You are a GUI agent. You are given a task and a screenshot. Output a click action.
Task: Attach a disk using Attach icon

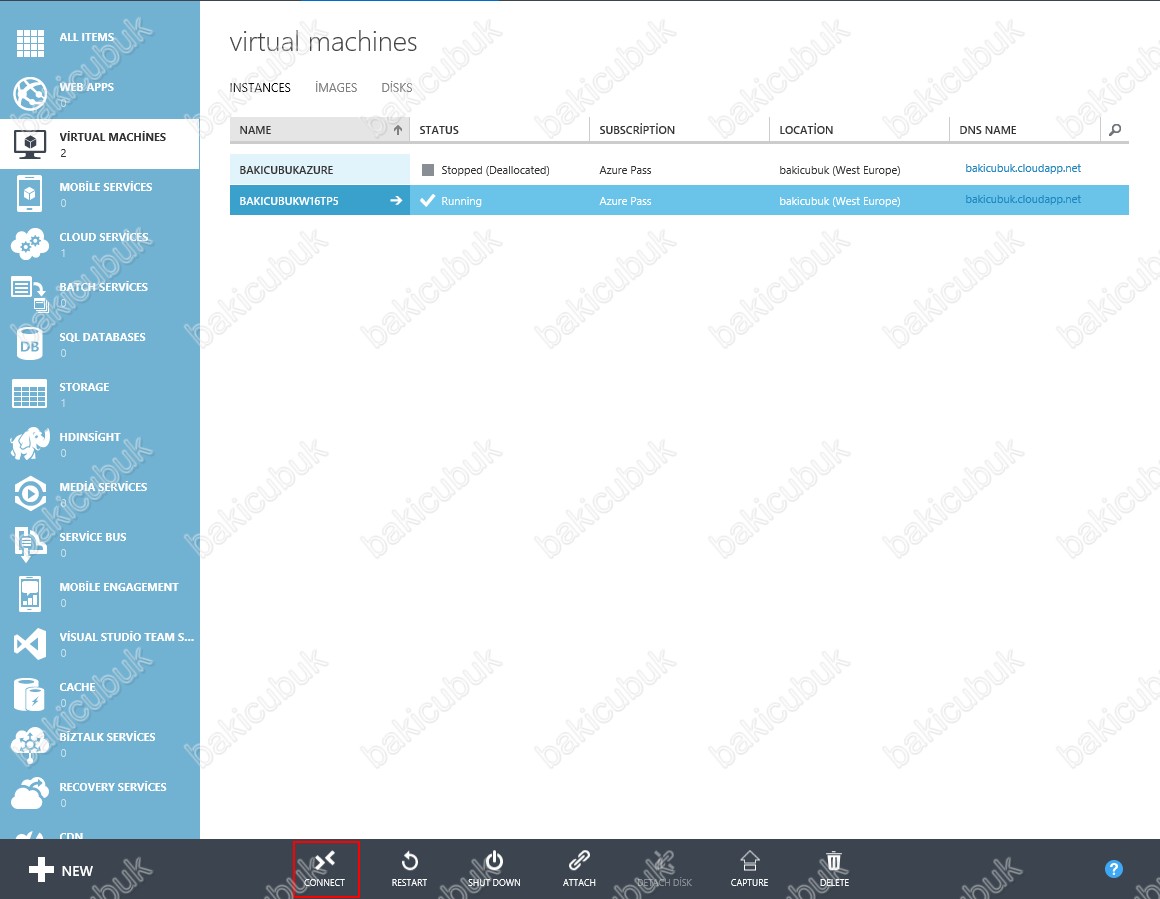pyautogui.click(x=579, y=868)
